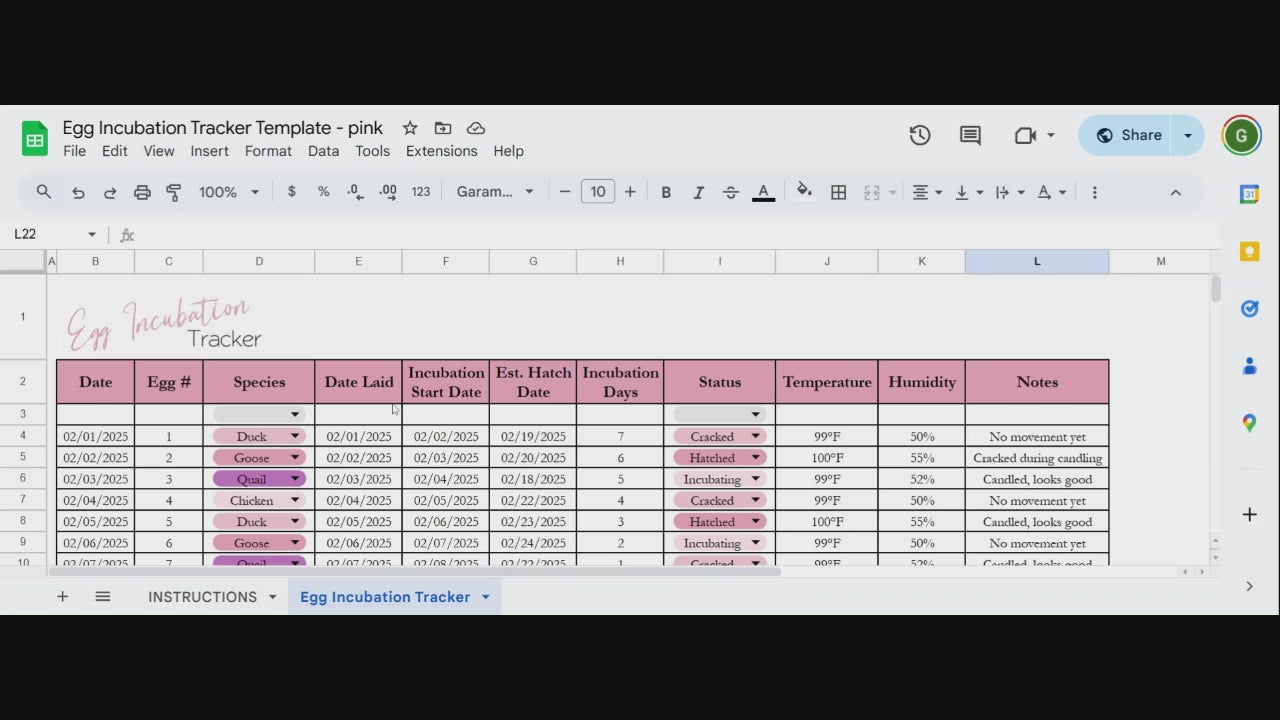Click the print icon in toolbar
The width and height of the screenshot is (1280, 720).
pyautogui.click(x=142, y=192)
